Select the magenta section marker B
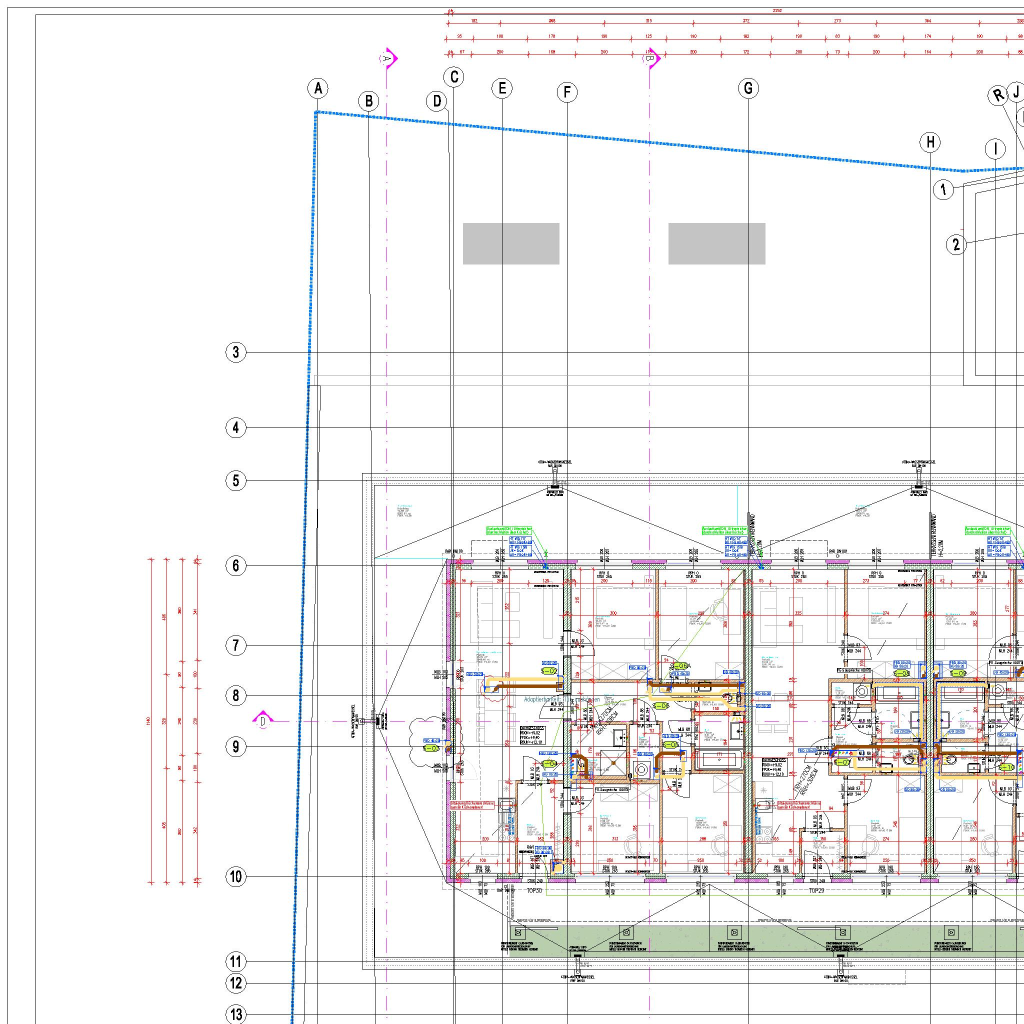The width and height of the screenshot is (1024, 1024). tap(650, 59)
